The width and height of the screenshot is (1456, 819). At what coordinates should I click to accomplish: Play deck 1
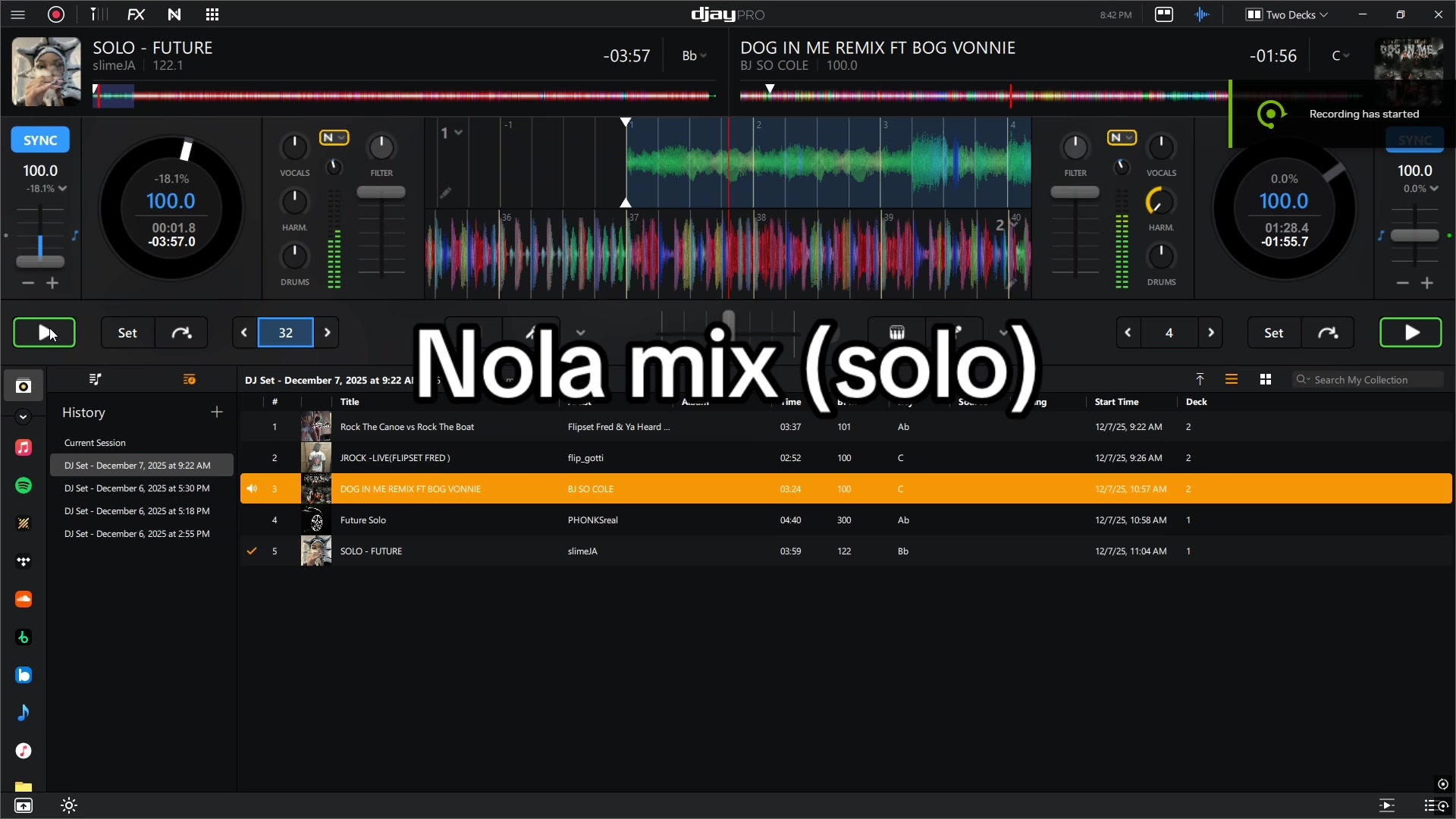(x=44, y=332)
